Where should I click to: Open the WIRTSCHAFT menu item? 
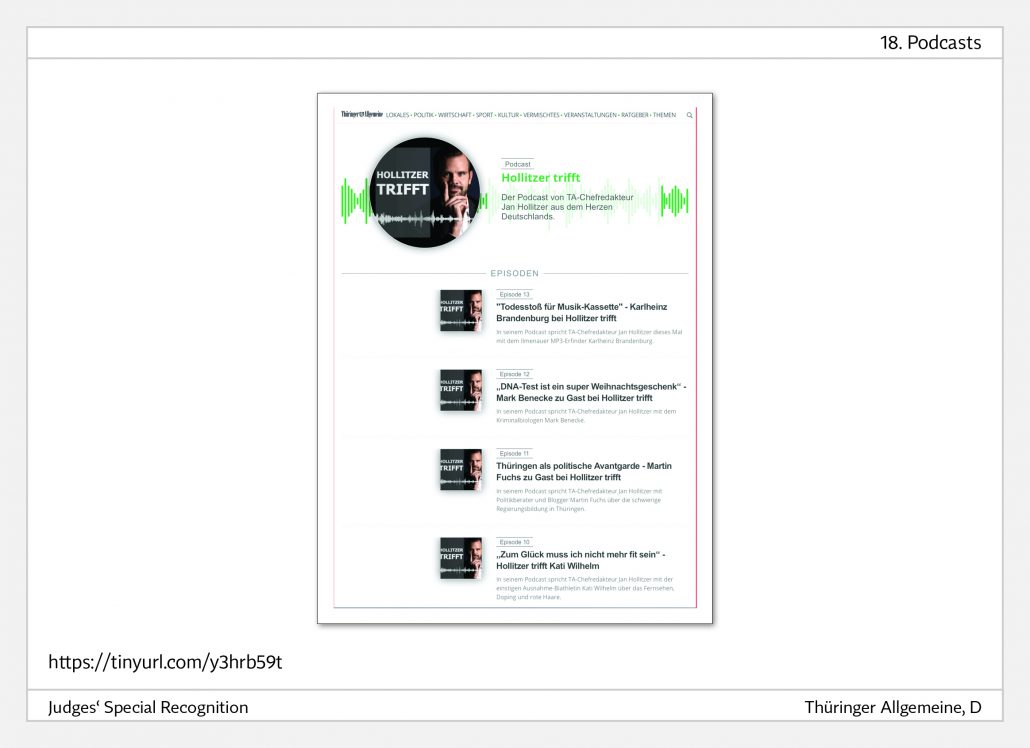pyautogui.click(x=455, y=115)
